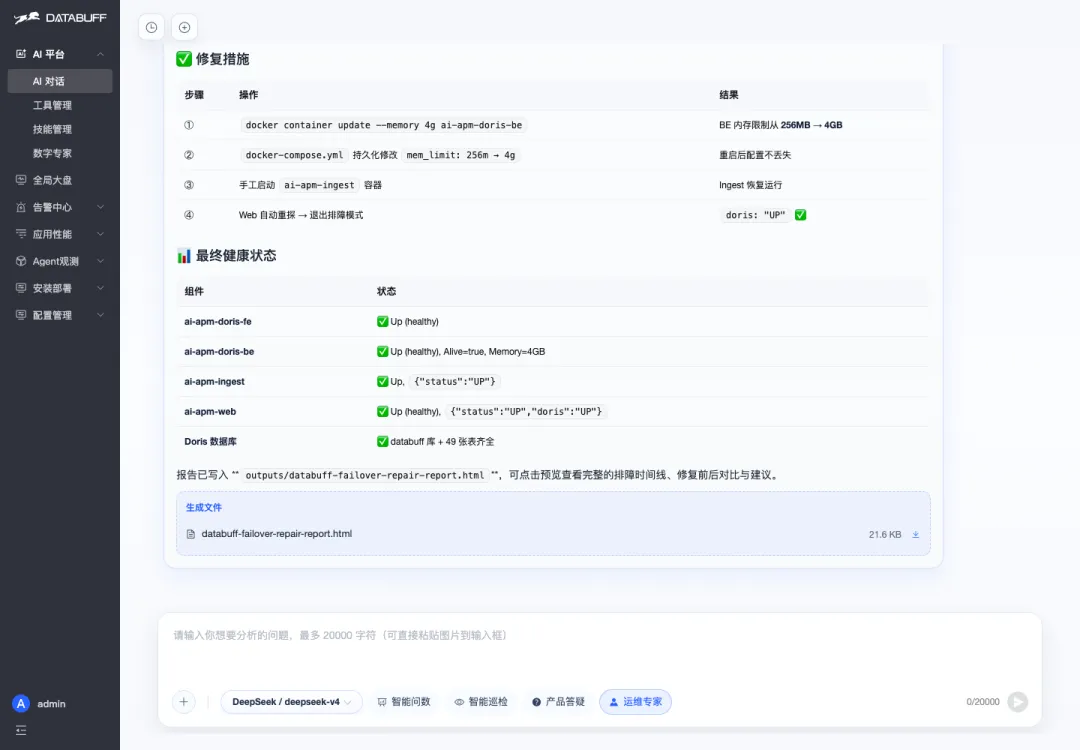Expand the 告警中心 menu chevron
This screenshot has height=750, width=1080.
(x=101, y=207)
